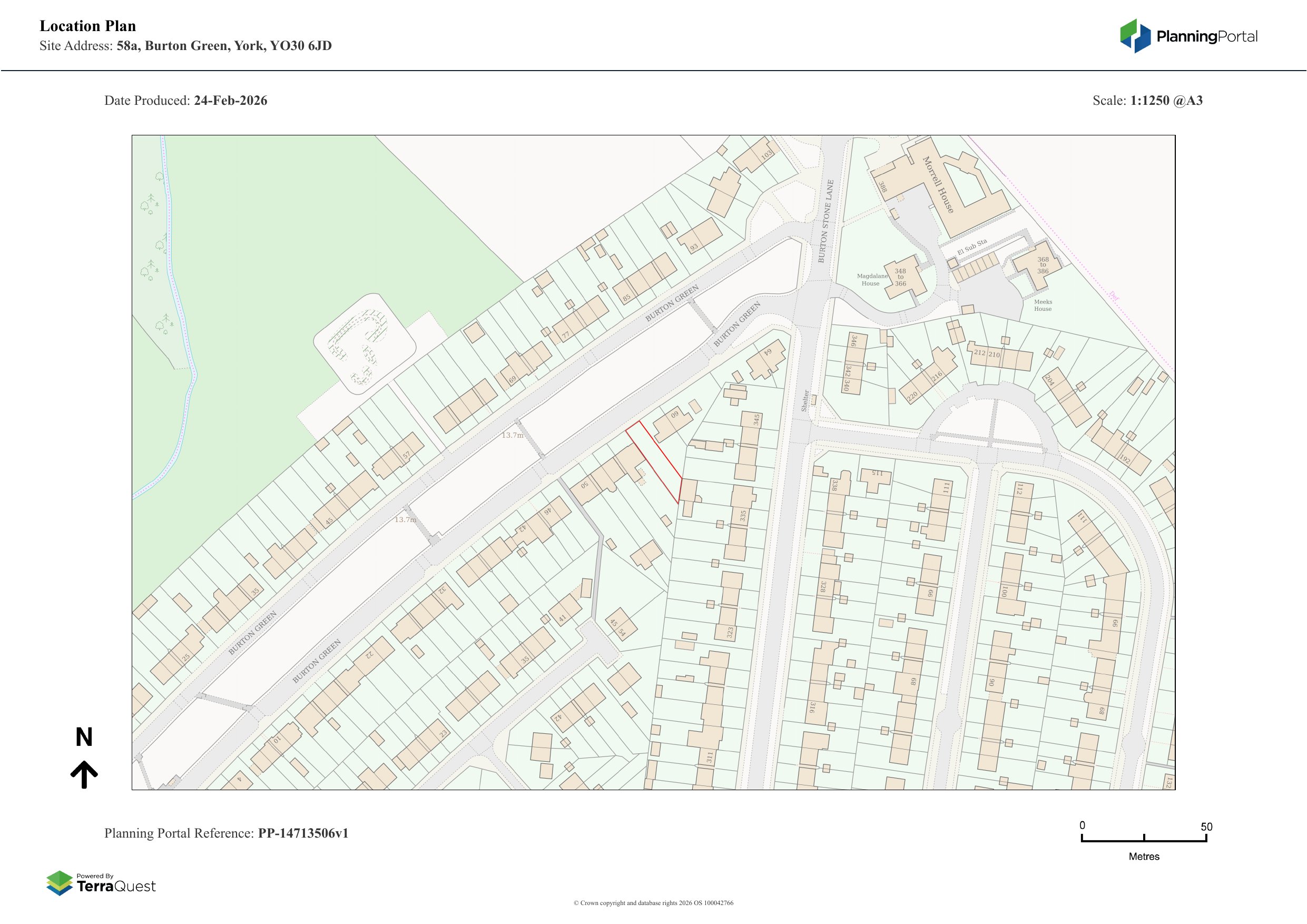Click the scale bar above Metres
The image size is (1307, 924).
coord(1144,840)
